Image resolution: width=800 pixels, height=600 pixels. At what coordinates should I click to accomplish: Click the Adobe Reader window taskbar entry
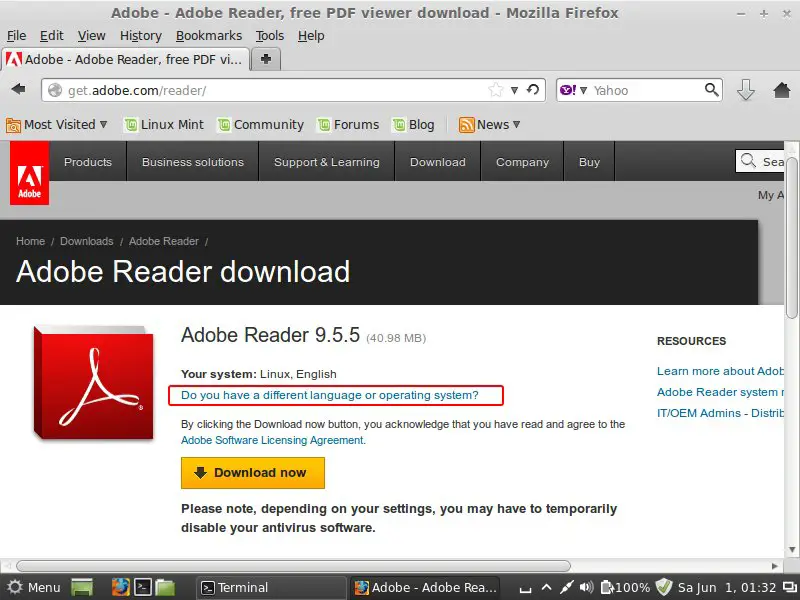tap(425, 588)
